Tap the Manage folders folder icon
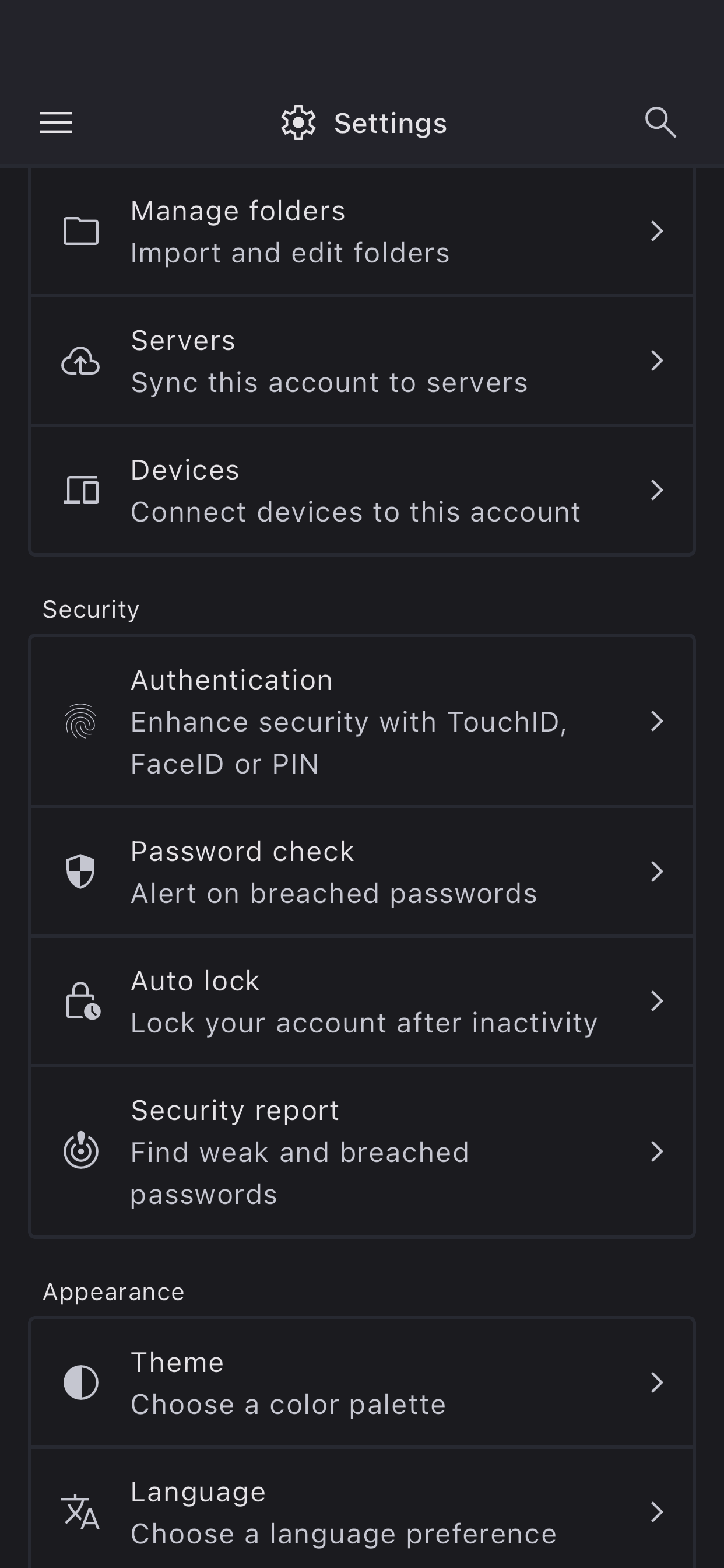Viewport: 724px width, 1568px height. coord(81,232)
